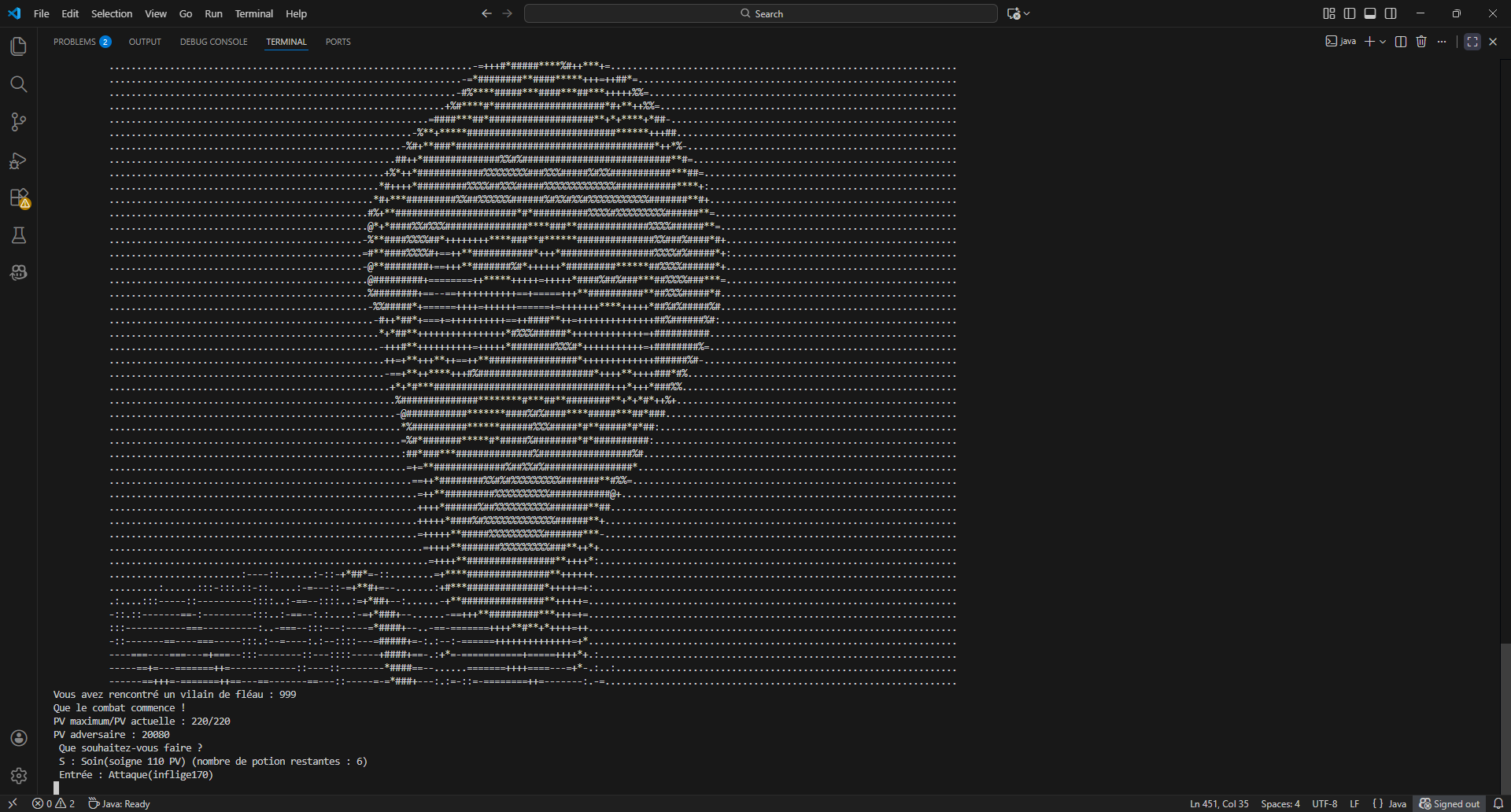This screenshot has width=1511, height=812.
Task: Click 'Que le combat commence !' text
Action: coord(119,707)
